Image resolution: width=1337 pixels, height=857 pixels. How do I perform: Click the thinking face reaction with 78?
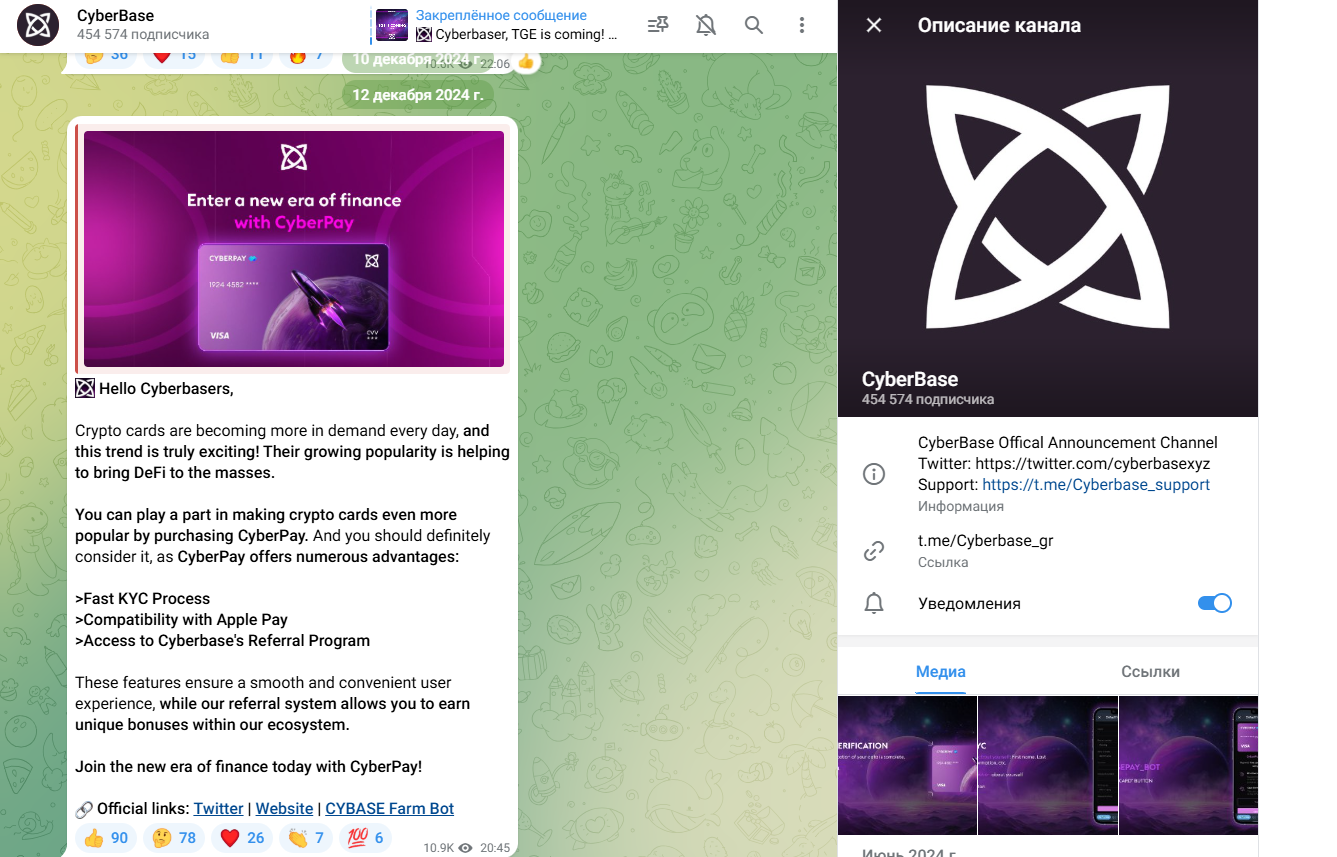pos(174,838)
